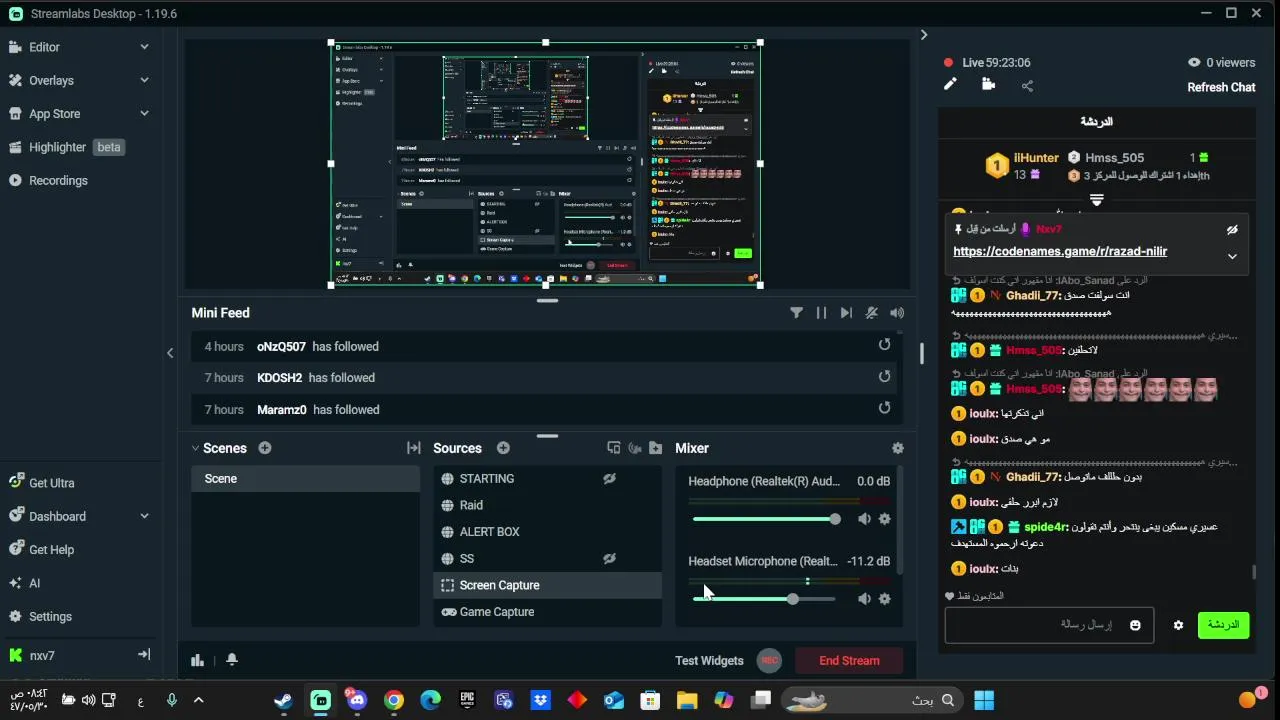Open performance stats bar chart icon
The height and width of the screenshot is (720, 1280).
[x=197, y=660]
